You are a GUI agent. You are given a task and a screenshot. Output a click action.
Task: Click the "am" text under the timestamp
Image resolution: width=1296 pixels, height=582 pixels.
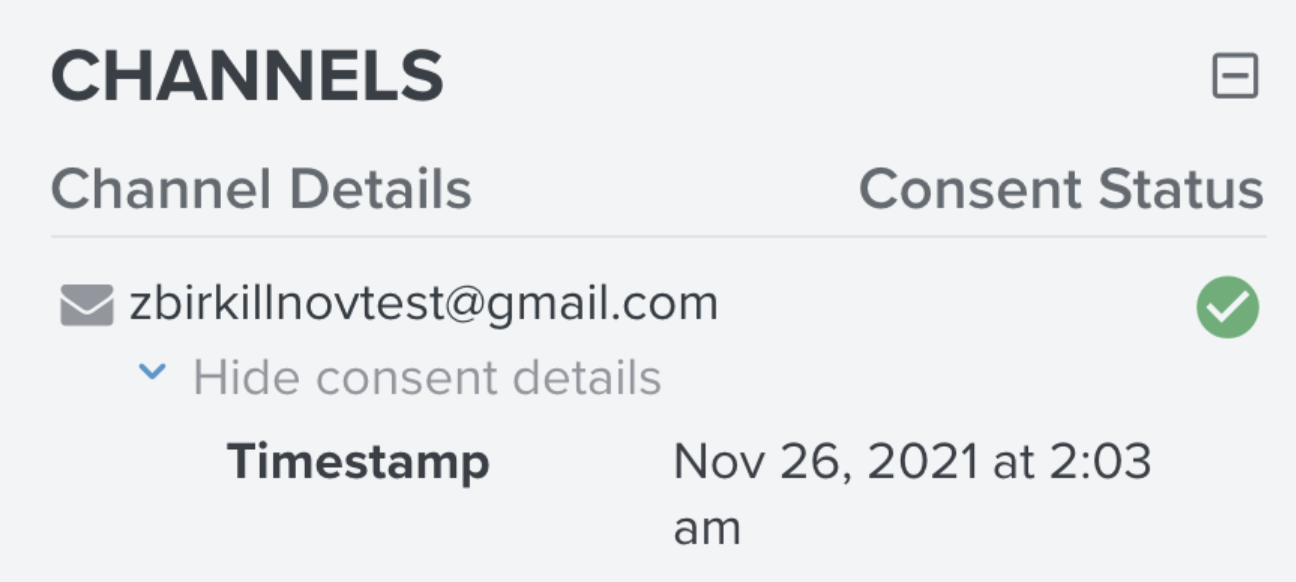point(707,529)
